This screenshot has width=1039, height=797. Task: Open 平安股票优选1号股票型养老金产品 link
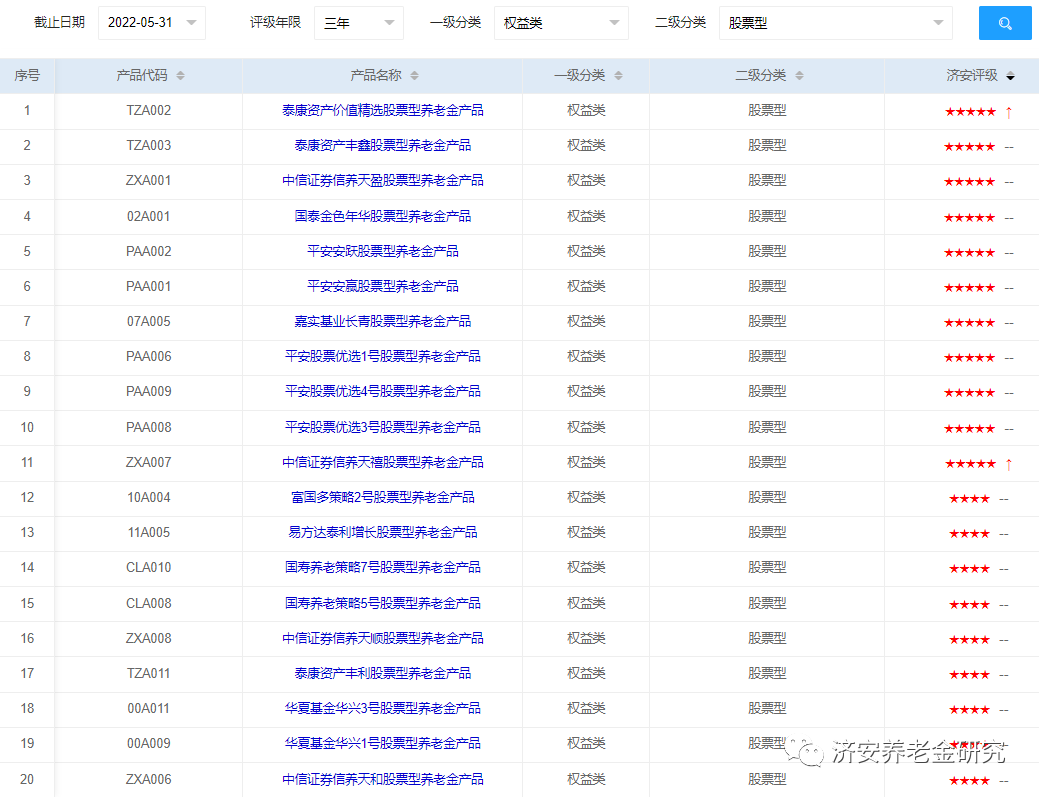pyautogui.click(x=382, y=357)
